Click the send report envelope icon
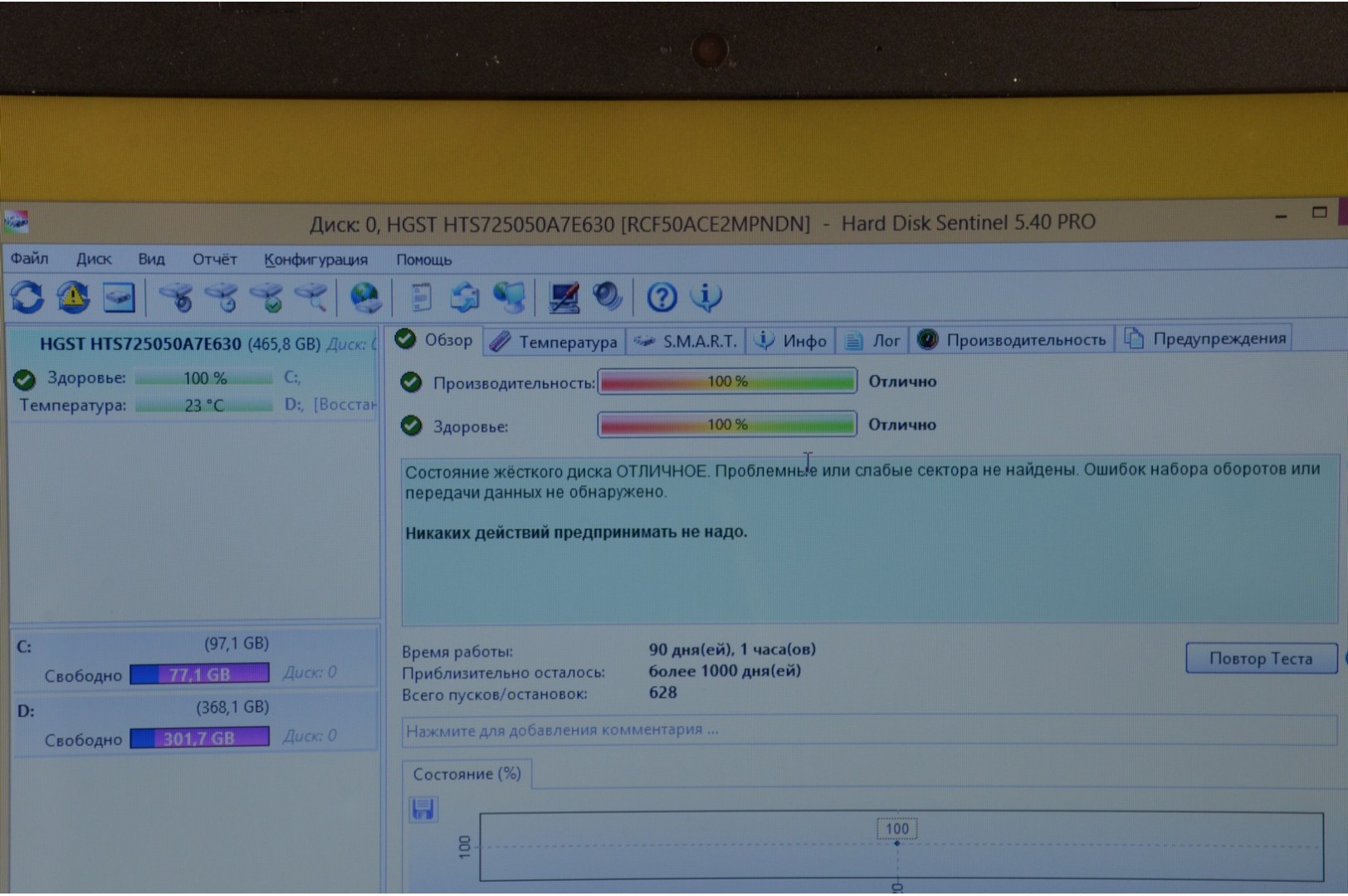Screen dimensions: 1348x896 pyautogui.click(x=465, y=297)
